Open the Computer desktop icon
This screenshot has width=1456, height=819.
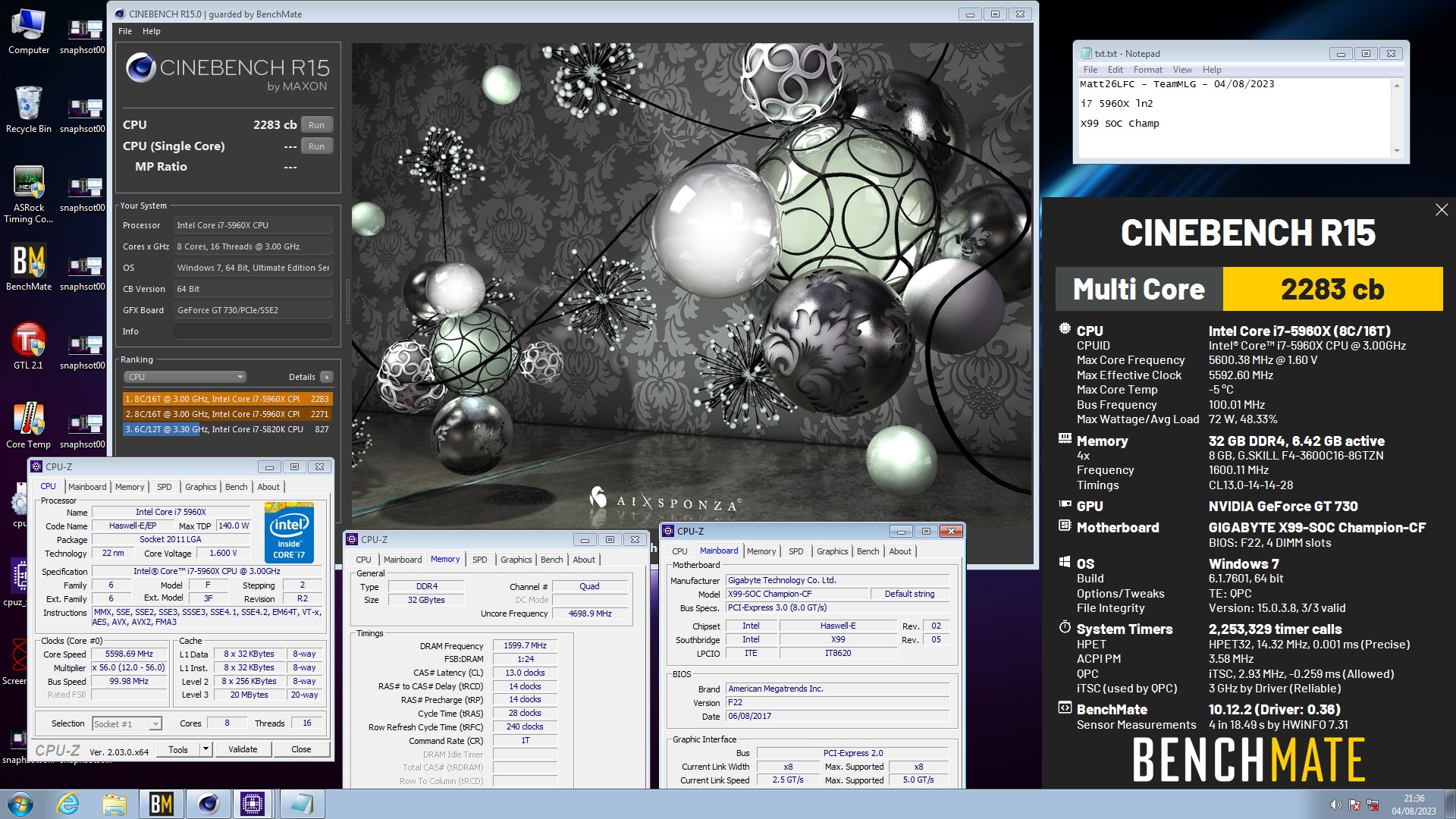coord(29,32)
